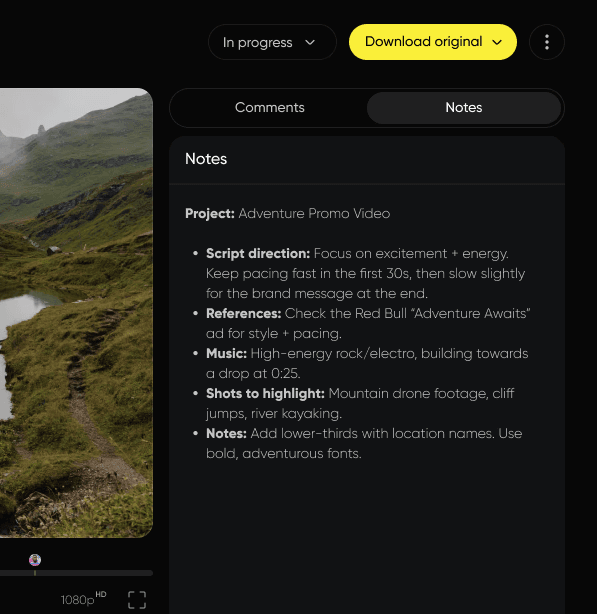Toggle fullscreen video view icon

[137, 600]
